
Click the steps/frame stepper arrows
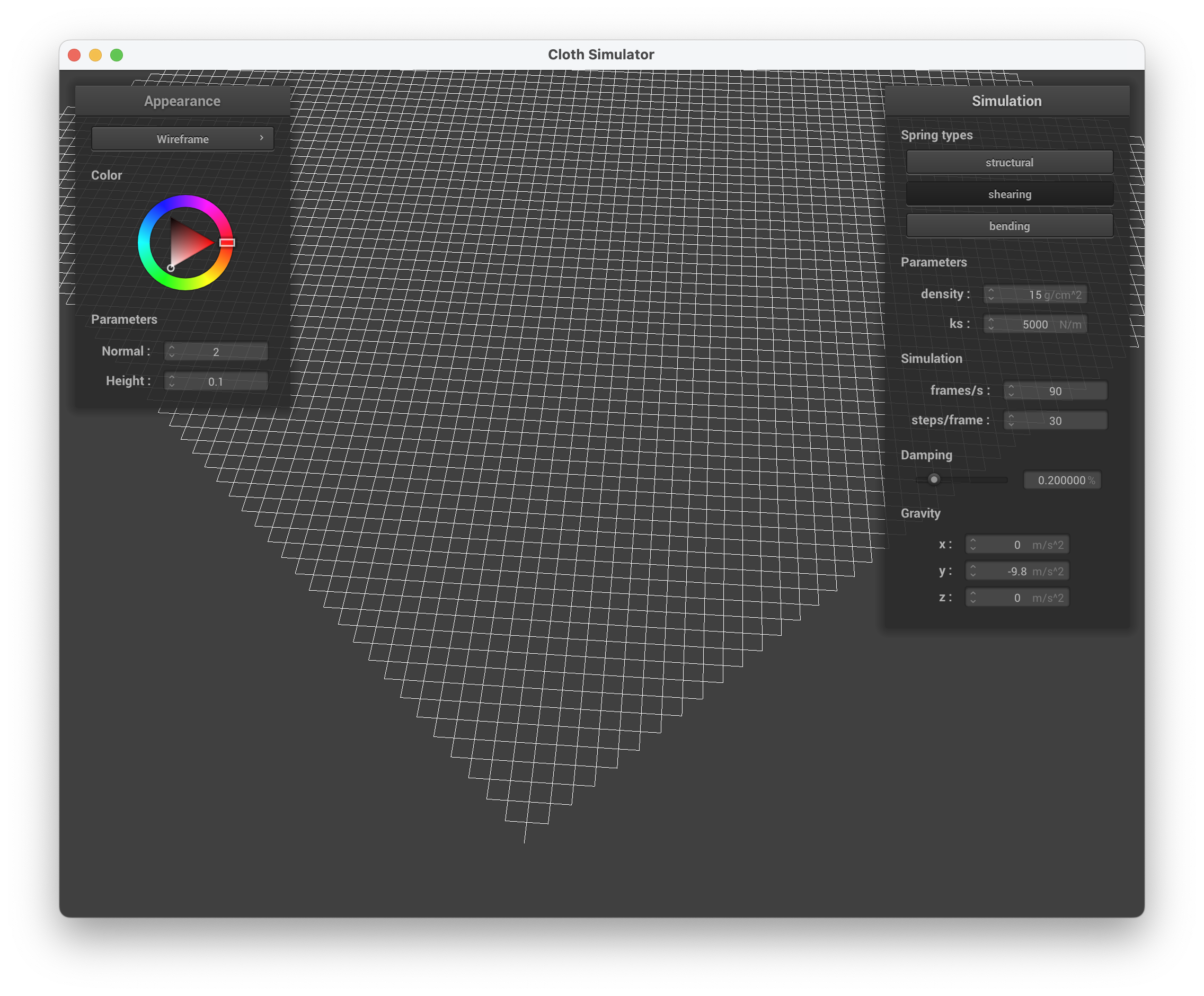pyautogui.click(x=1011, y=421)
